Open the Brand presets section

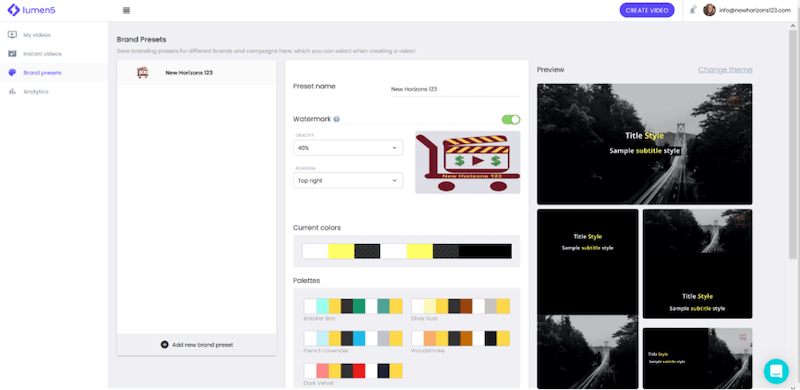coord(42,72)
